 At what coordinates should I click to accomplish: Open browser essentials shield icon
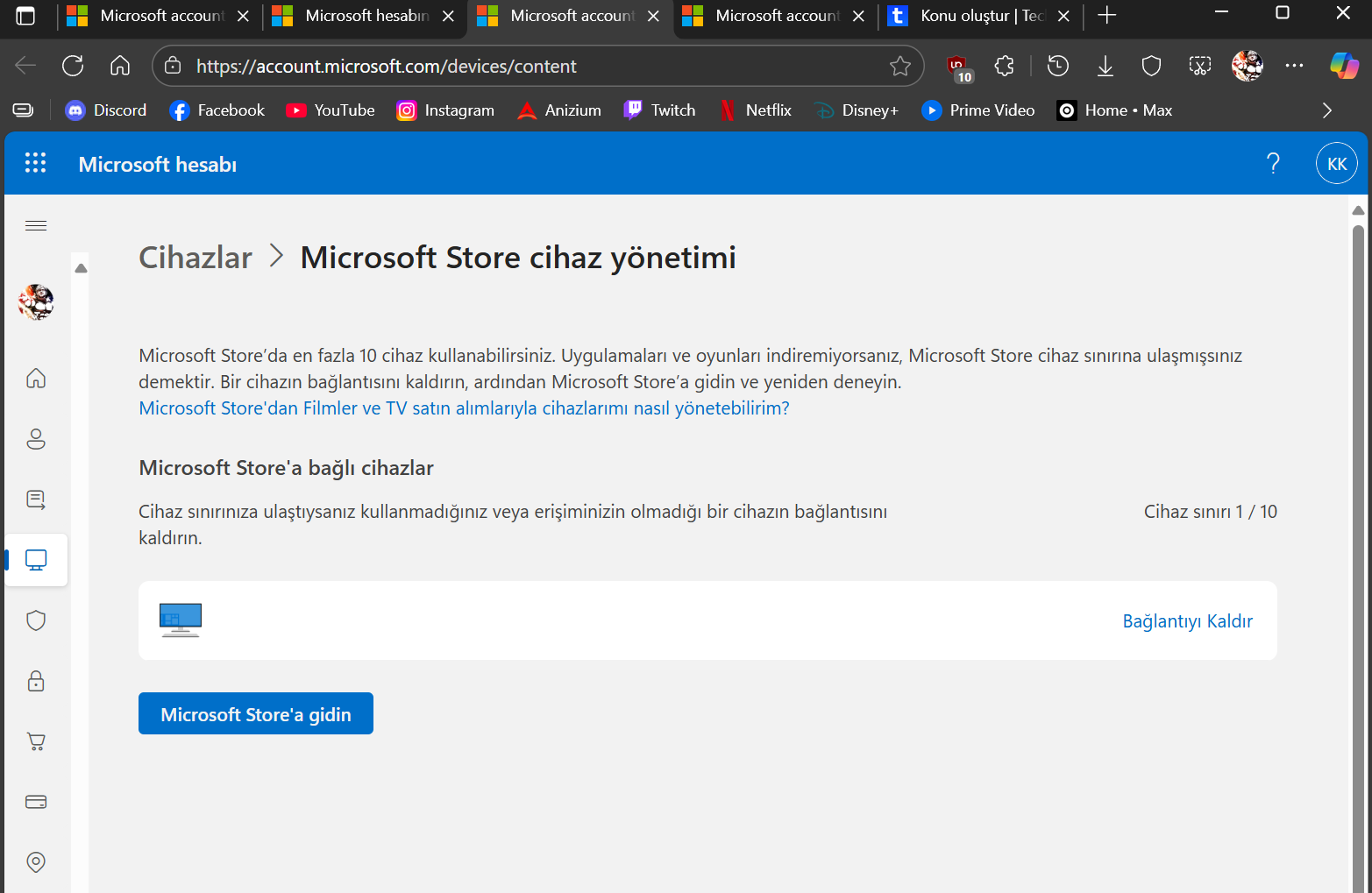[x=1152, y=66]
